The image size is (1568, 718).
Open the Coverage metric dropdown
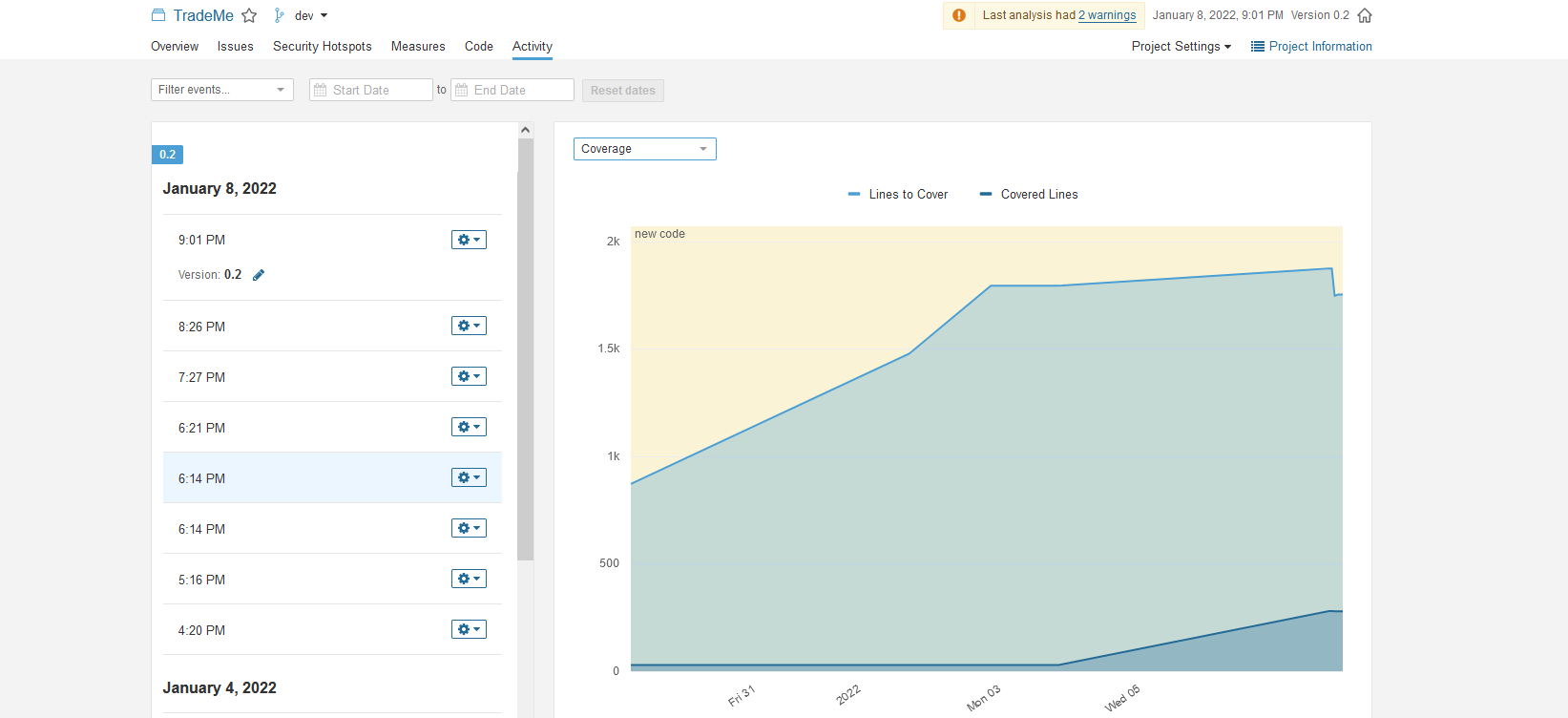click(645, 149)
